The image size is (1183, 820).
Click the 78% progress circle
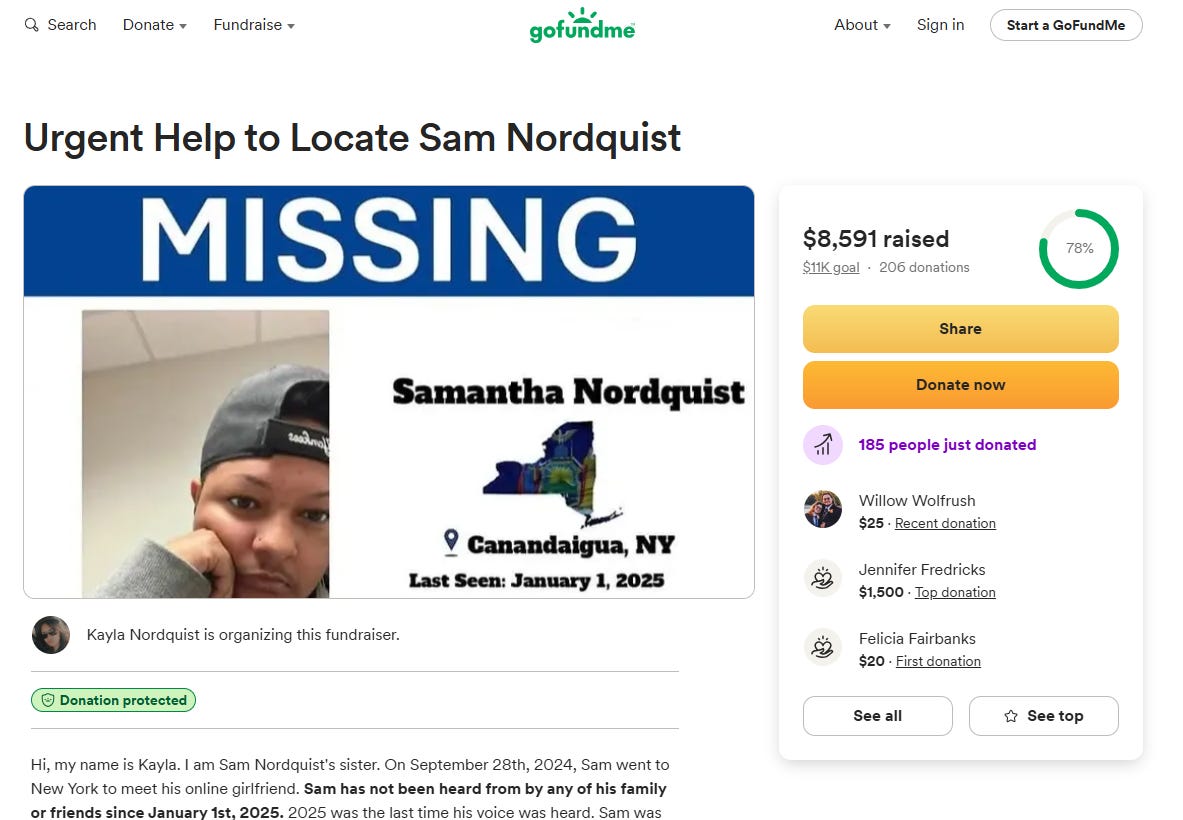pyautogui.click(x=1079, y=248)
